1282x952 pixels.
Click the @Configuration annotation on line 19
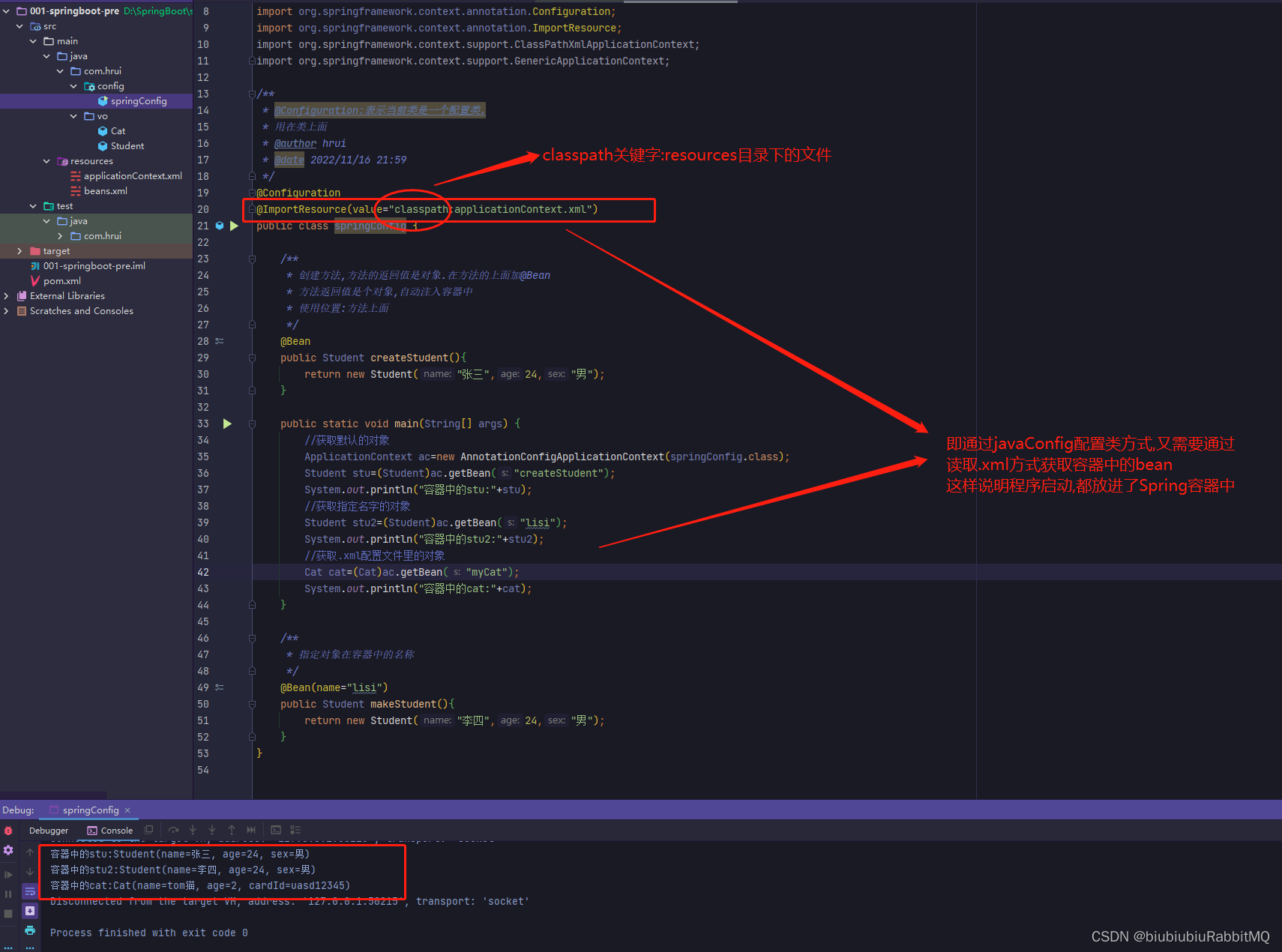pos(298,193)
